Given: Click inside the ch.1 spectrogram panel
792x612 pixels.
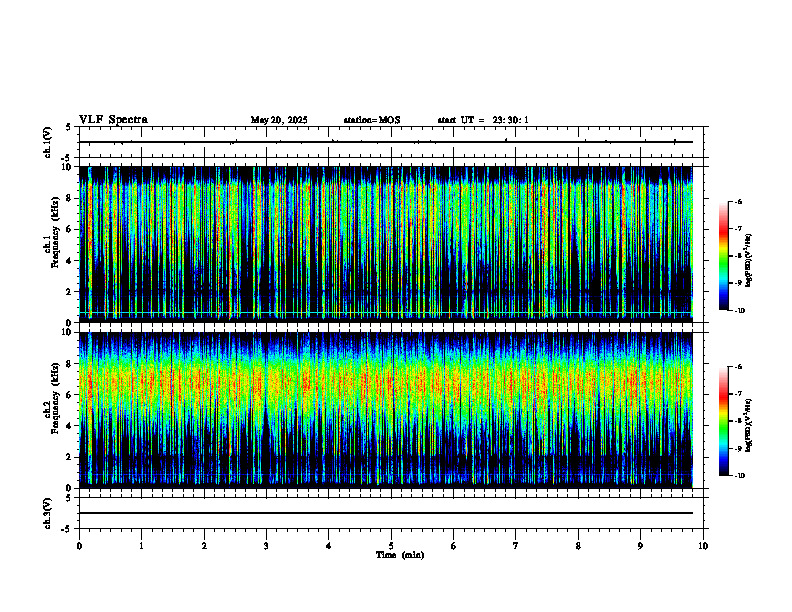Looking at the screenshot, I should pos(385,244).
